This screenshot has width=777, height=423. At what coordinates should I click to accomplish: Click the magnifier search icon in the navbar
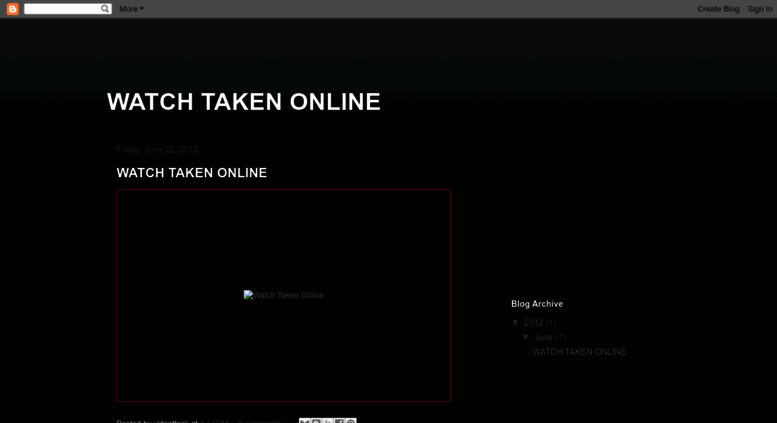click(105, 8)
